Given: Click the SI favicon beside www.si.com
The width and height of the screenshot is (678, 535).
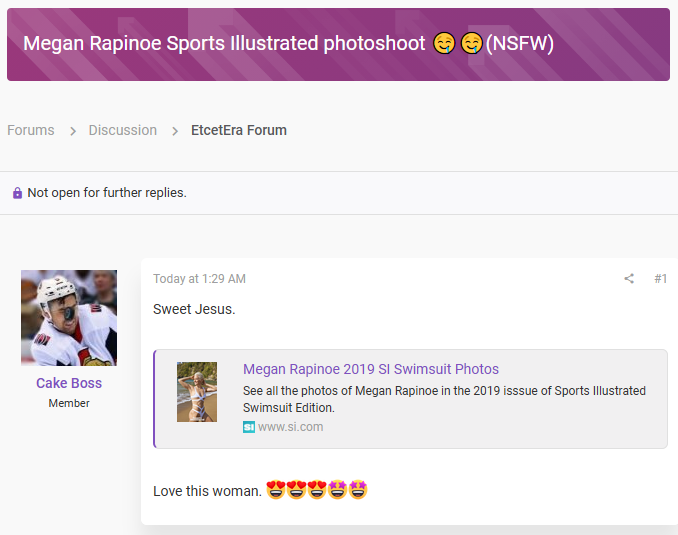Looking at the screenshot, I should pyautogui.click(x=249, y=427).
